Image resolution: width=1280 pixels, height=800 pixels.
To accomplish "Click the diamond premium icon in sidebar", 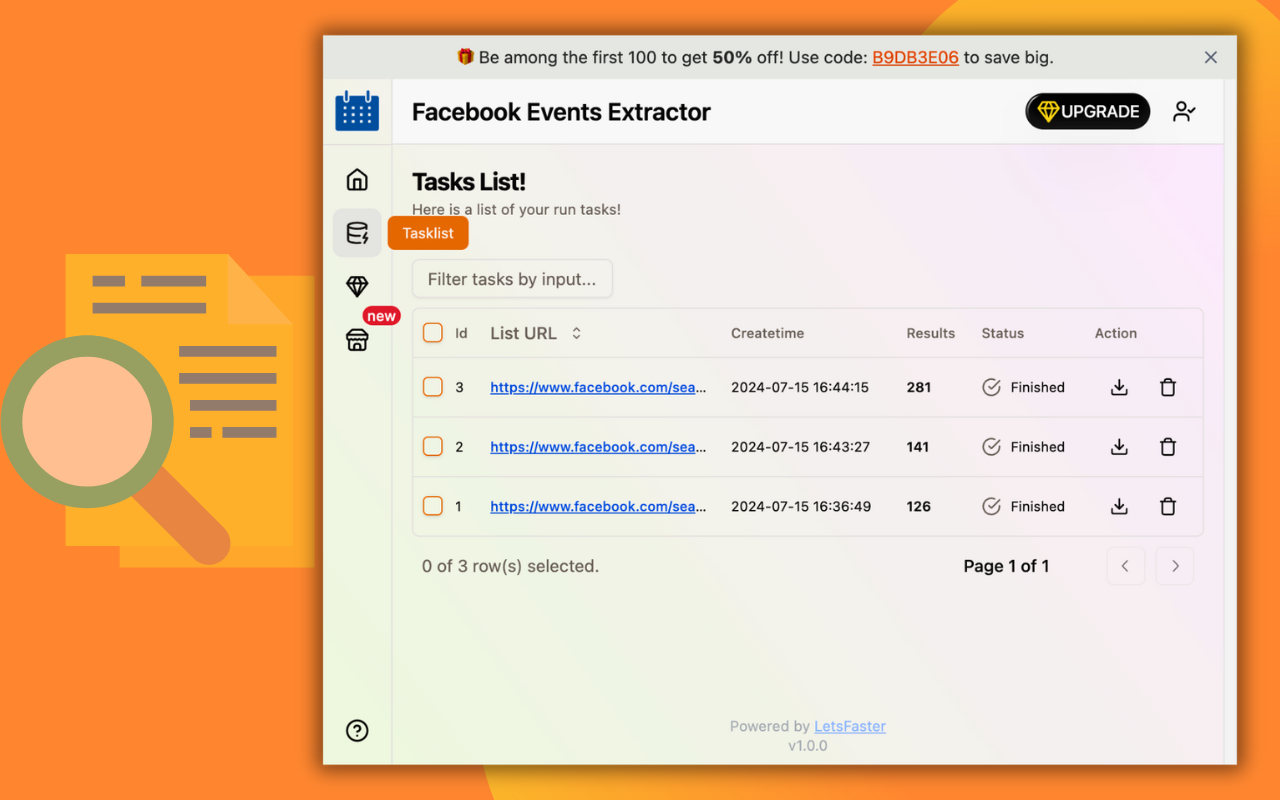I will click(x=357, y=287).
